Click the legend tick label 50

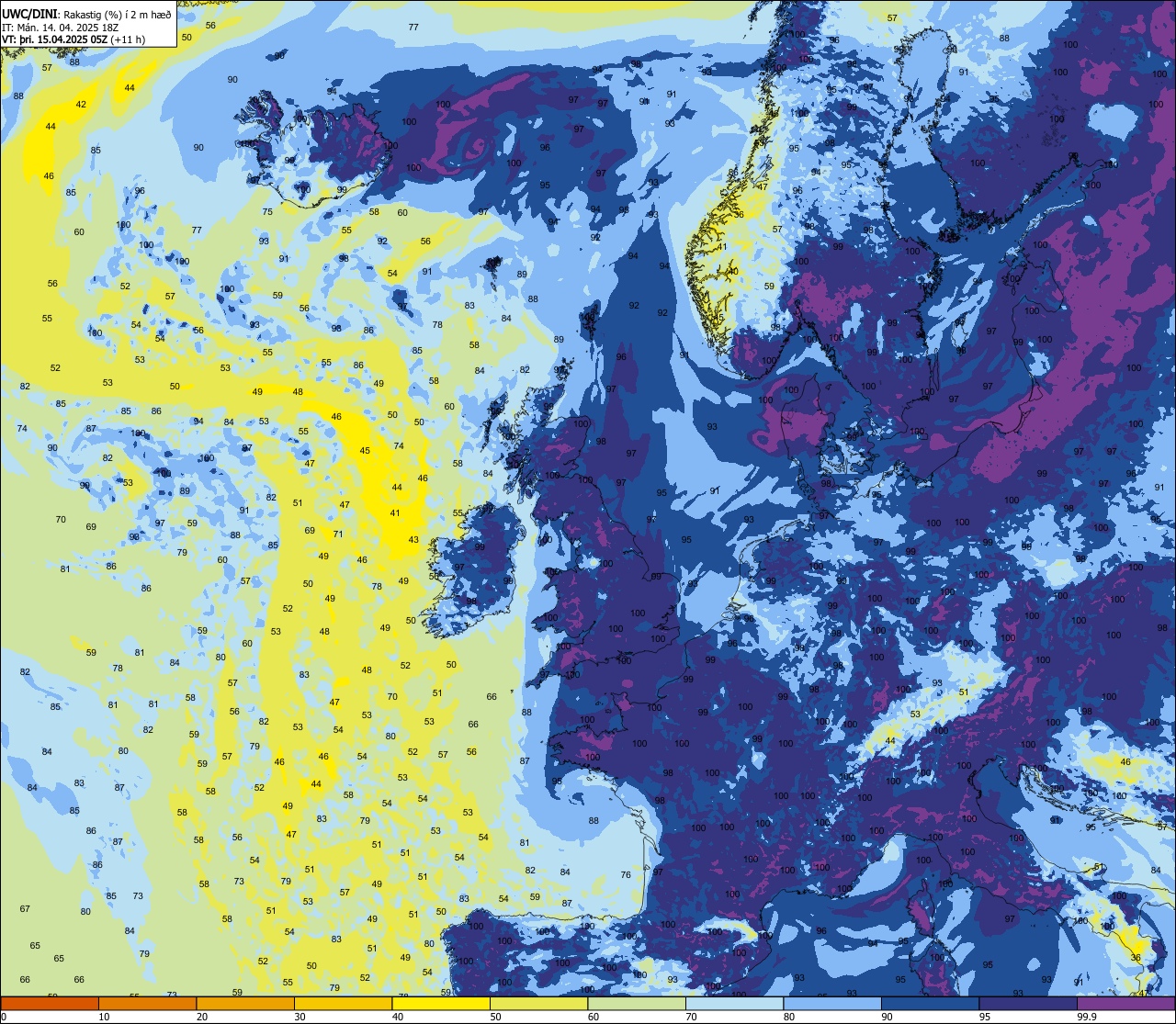[495, 1017]
